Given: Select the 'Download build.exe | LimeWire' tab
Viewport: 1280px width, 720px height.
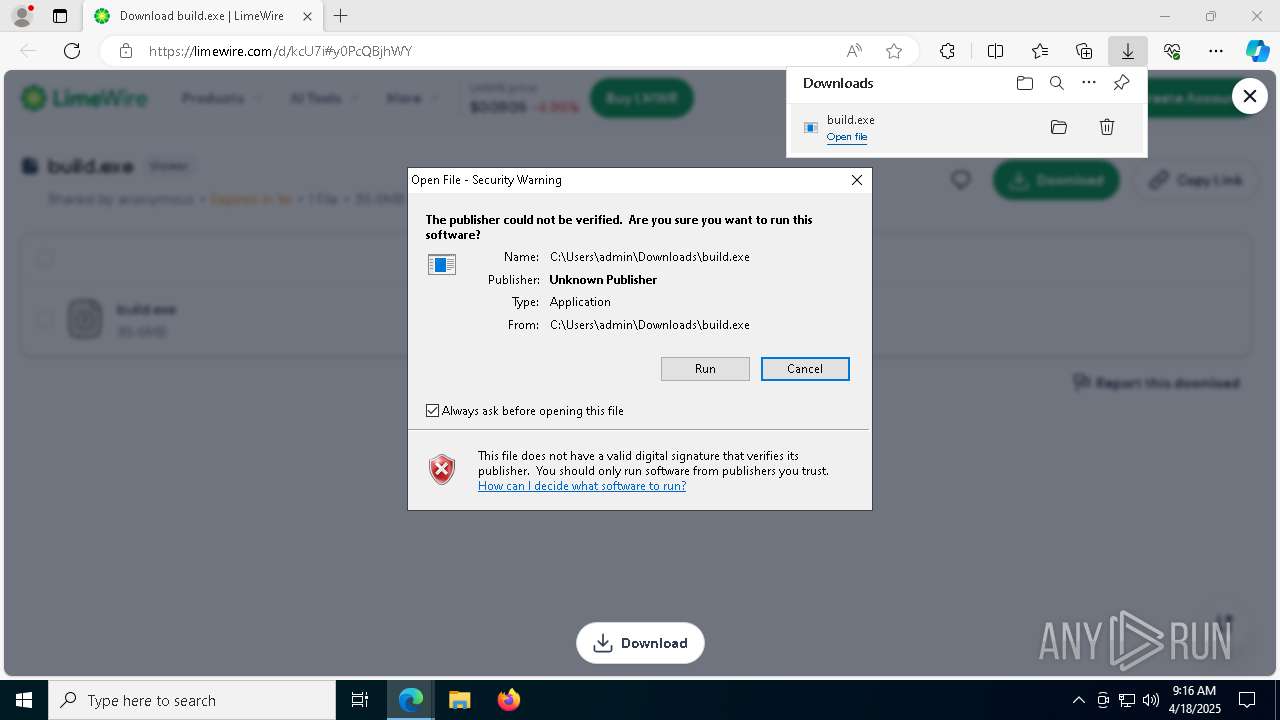Looking at the screenshot, I should tap(202, 16).
